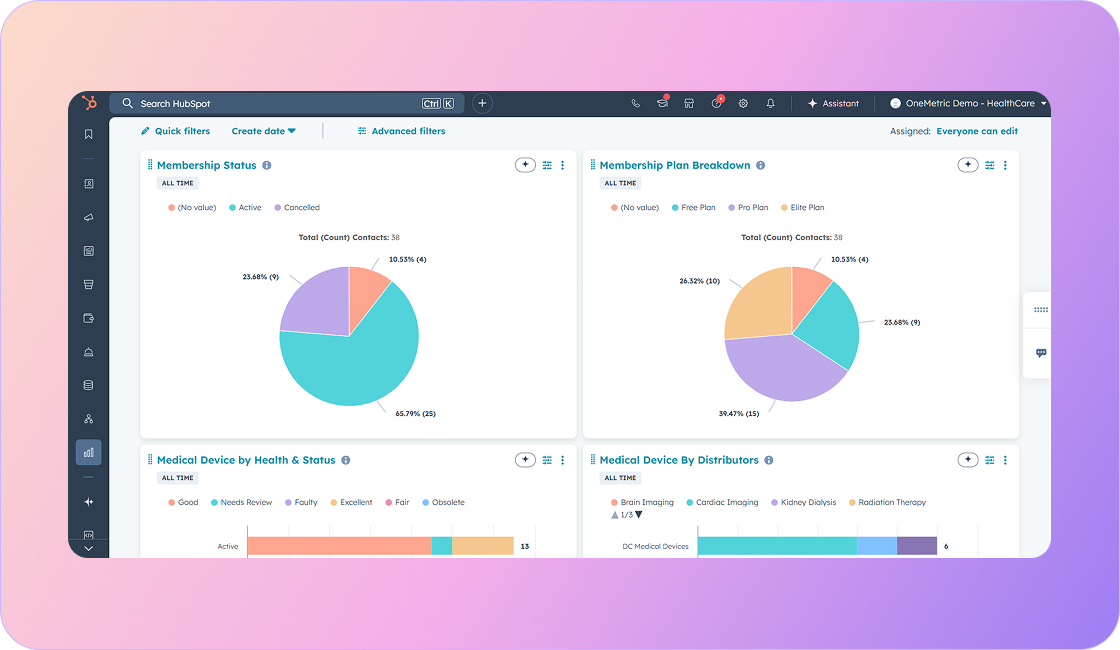
Task: Open the Workflows icon in the sidebar
Action: click(x=88, y=418)
